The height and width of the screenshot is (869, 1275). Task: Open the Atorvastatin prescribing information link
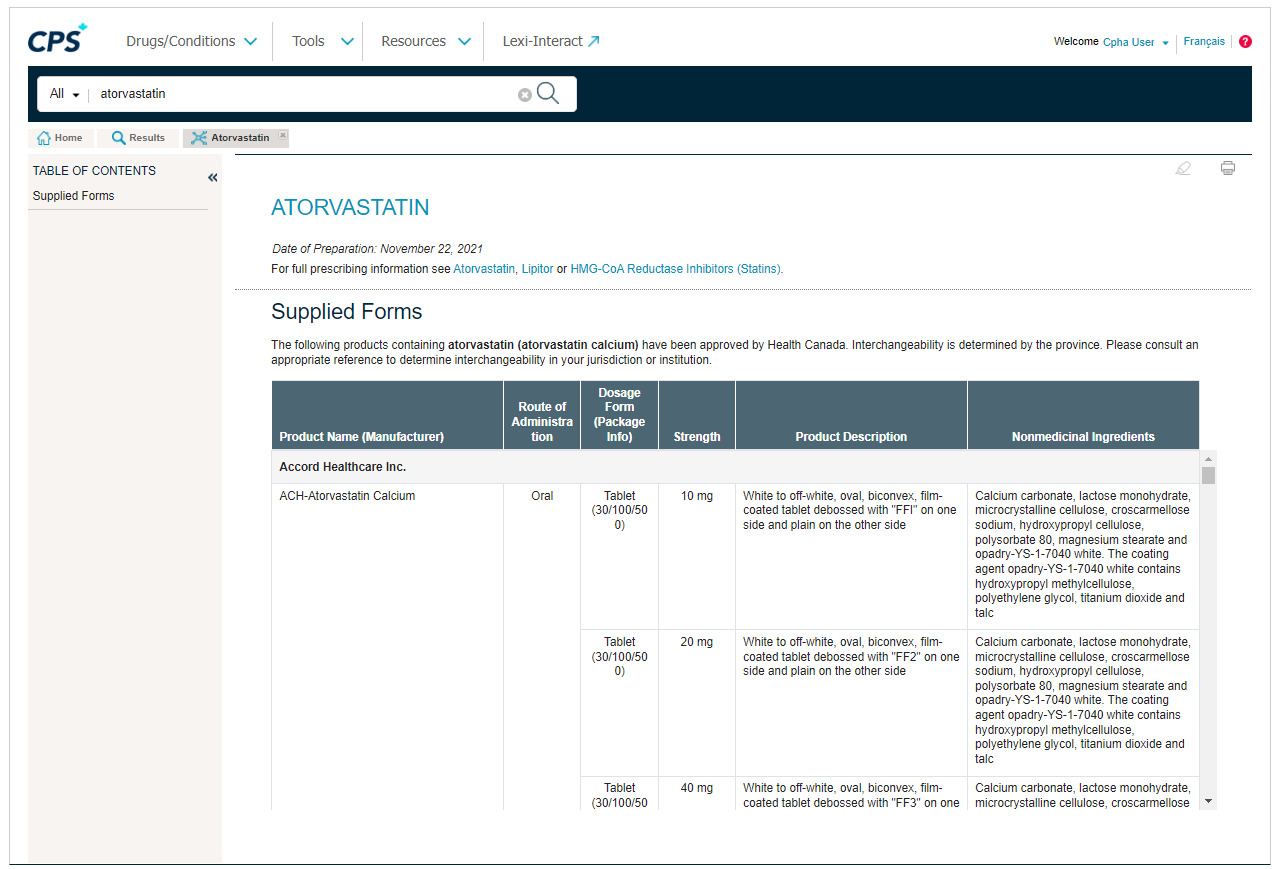point(484,269)
